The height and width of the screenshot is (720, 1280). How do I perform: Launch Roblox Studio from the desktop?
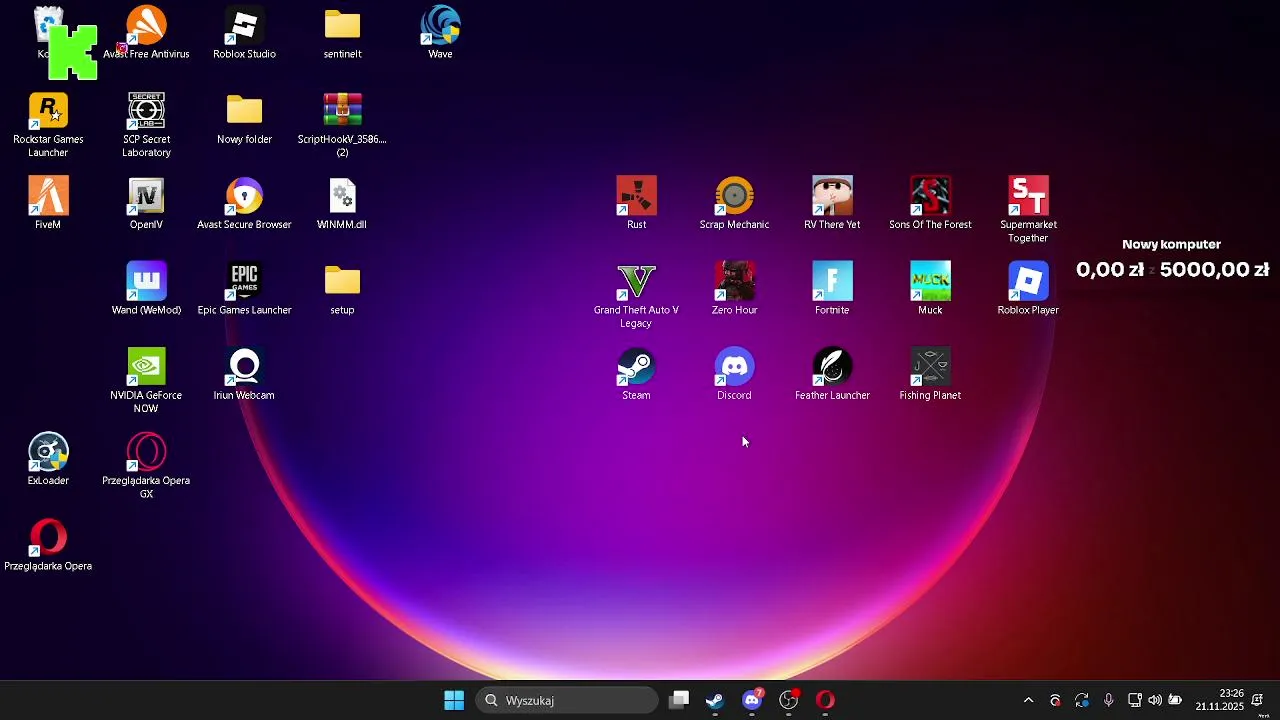[x=244, y=33]
